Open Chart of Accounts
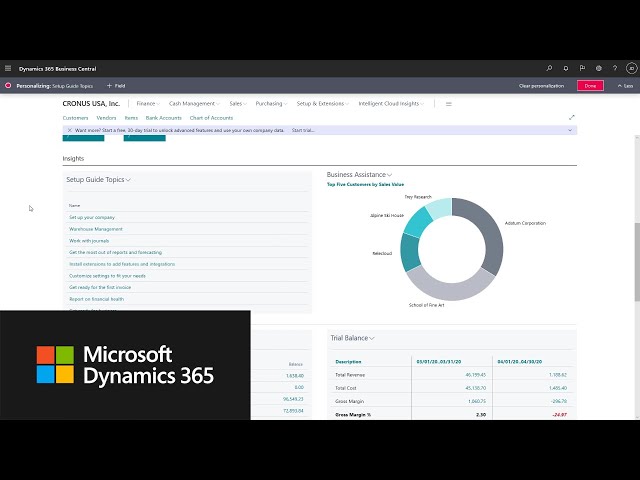Screen dimensions: 640x480 (x=211, y=117)
